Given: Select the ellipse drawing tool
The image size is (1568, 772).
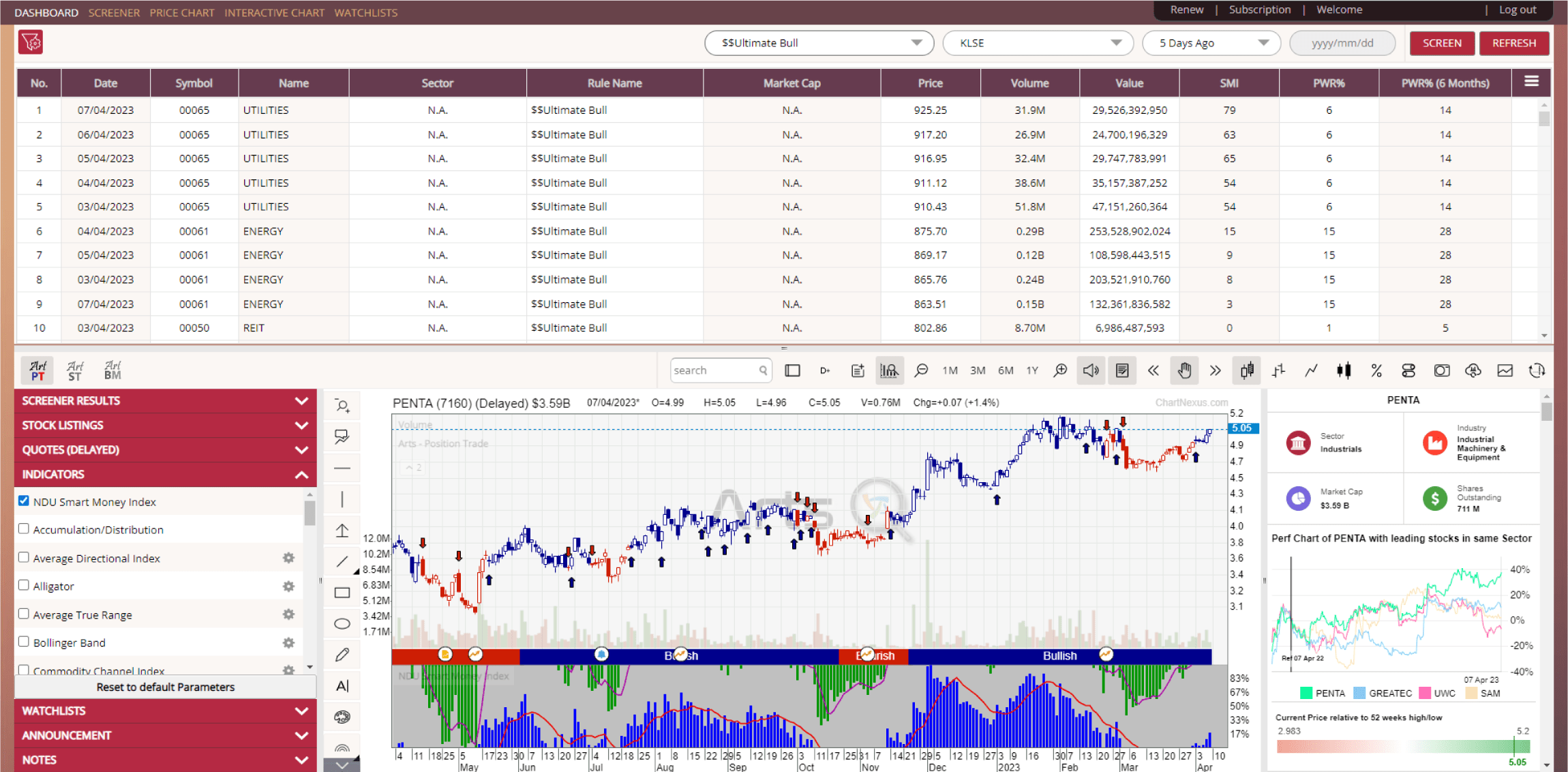Looking at the screenshot, I should 342,623.
